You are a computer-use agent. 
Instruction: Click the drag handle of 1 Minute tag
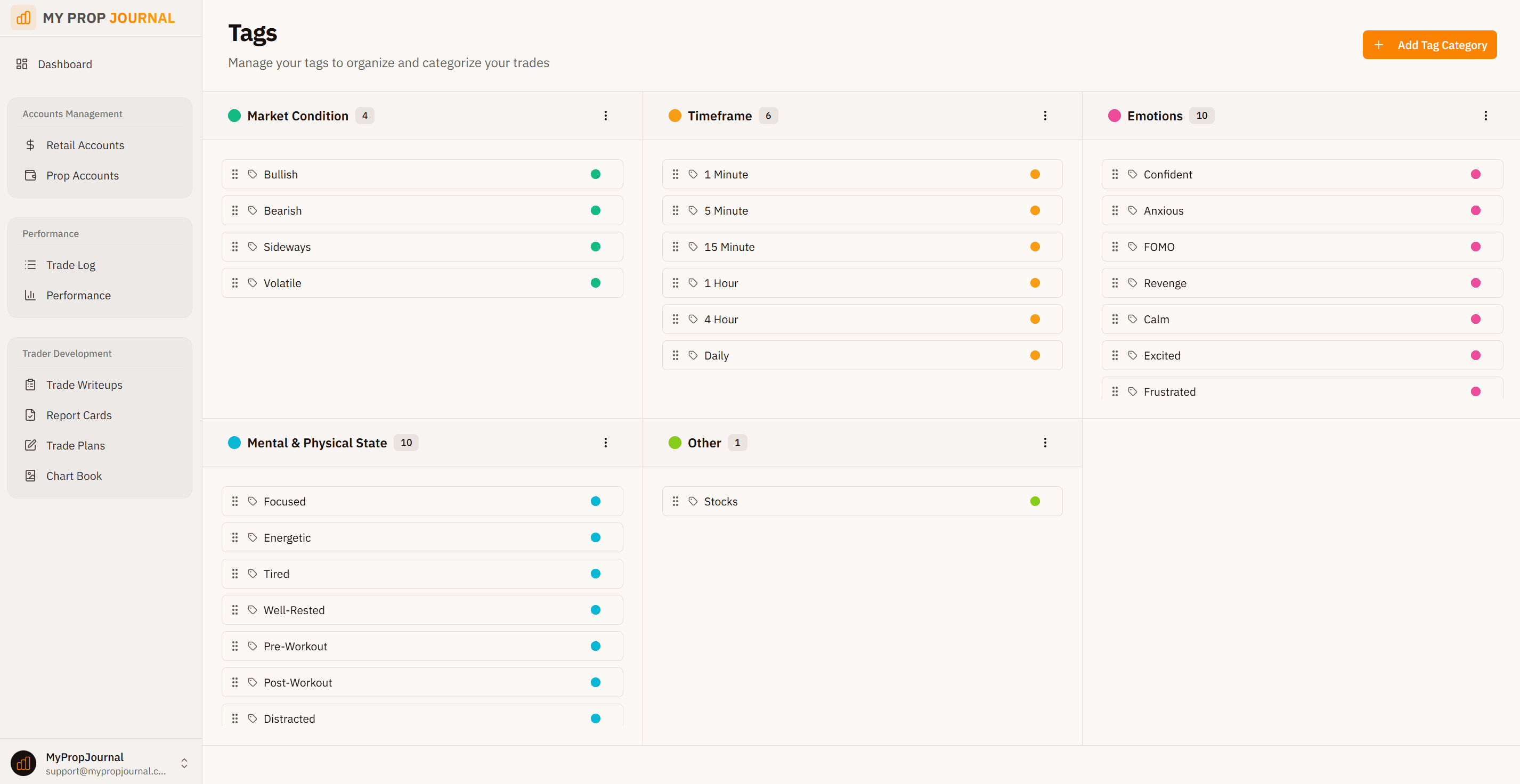[676, 174]
